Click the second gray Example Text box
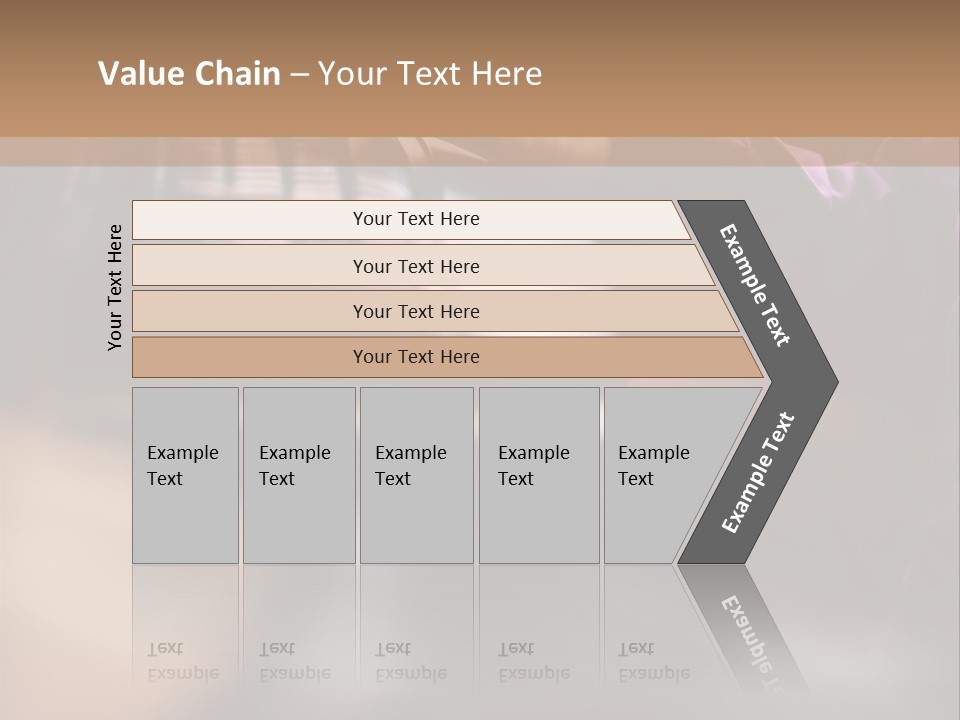 tap(298, 475)
